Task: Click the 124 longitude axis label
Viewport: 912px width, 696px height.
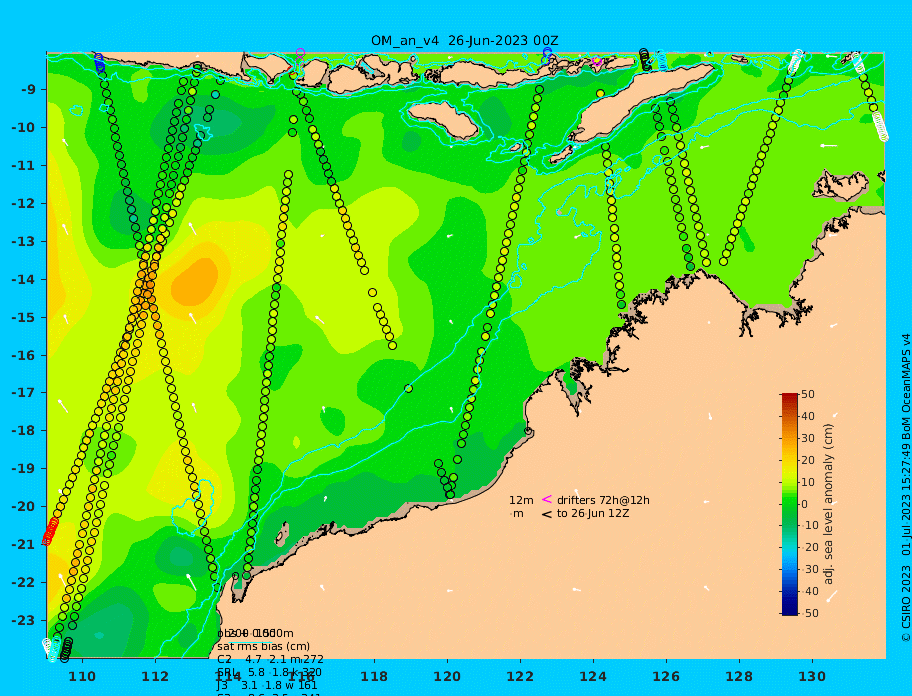Action: click(593, 676)
